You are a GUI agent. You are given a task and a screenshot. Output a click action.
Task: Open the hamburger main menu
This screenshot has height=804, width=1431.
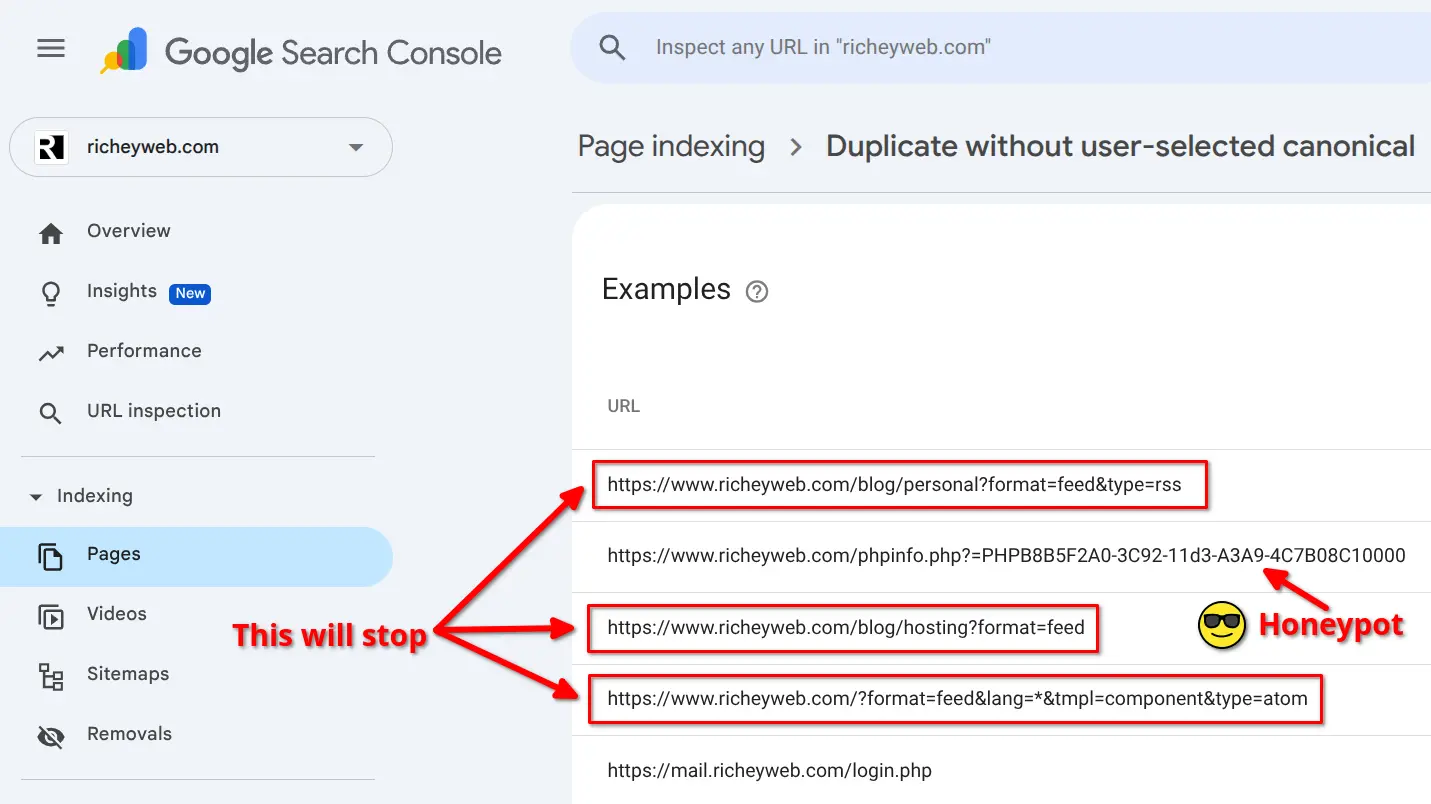click(x=51, y=49)
